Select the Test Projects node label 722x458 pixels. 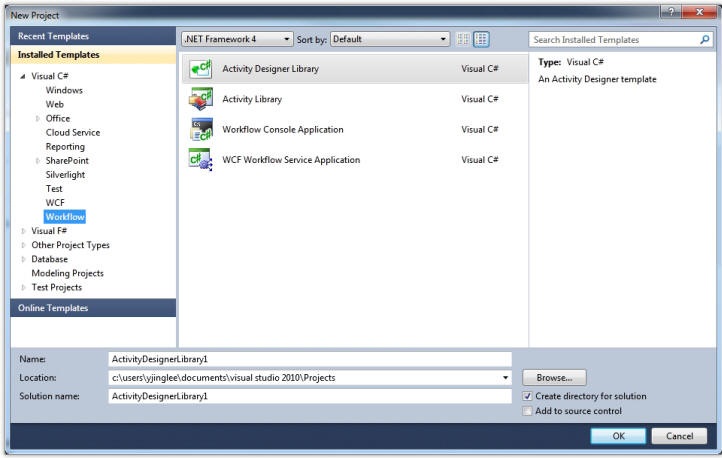point(57,287)
